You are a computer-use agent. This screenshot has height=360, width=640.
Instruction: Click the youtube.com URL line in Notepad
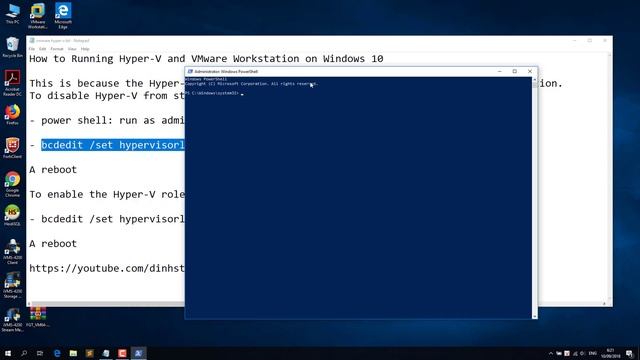[107, 269]
